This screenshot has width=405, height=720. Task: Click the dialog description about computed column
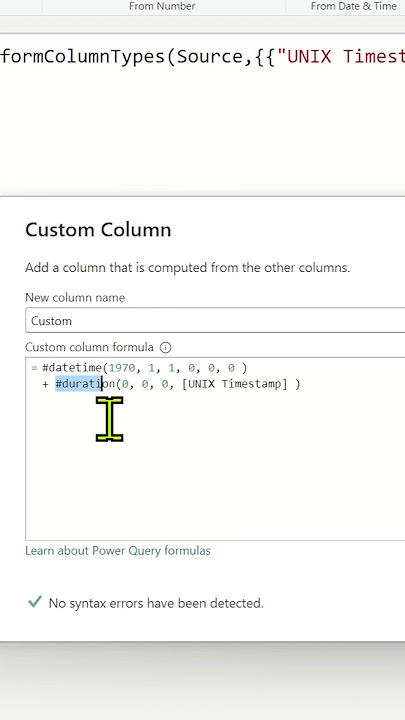point(187,268)
